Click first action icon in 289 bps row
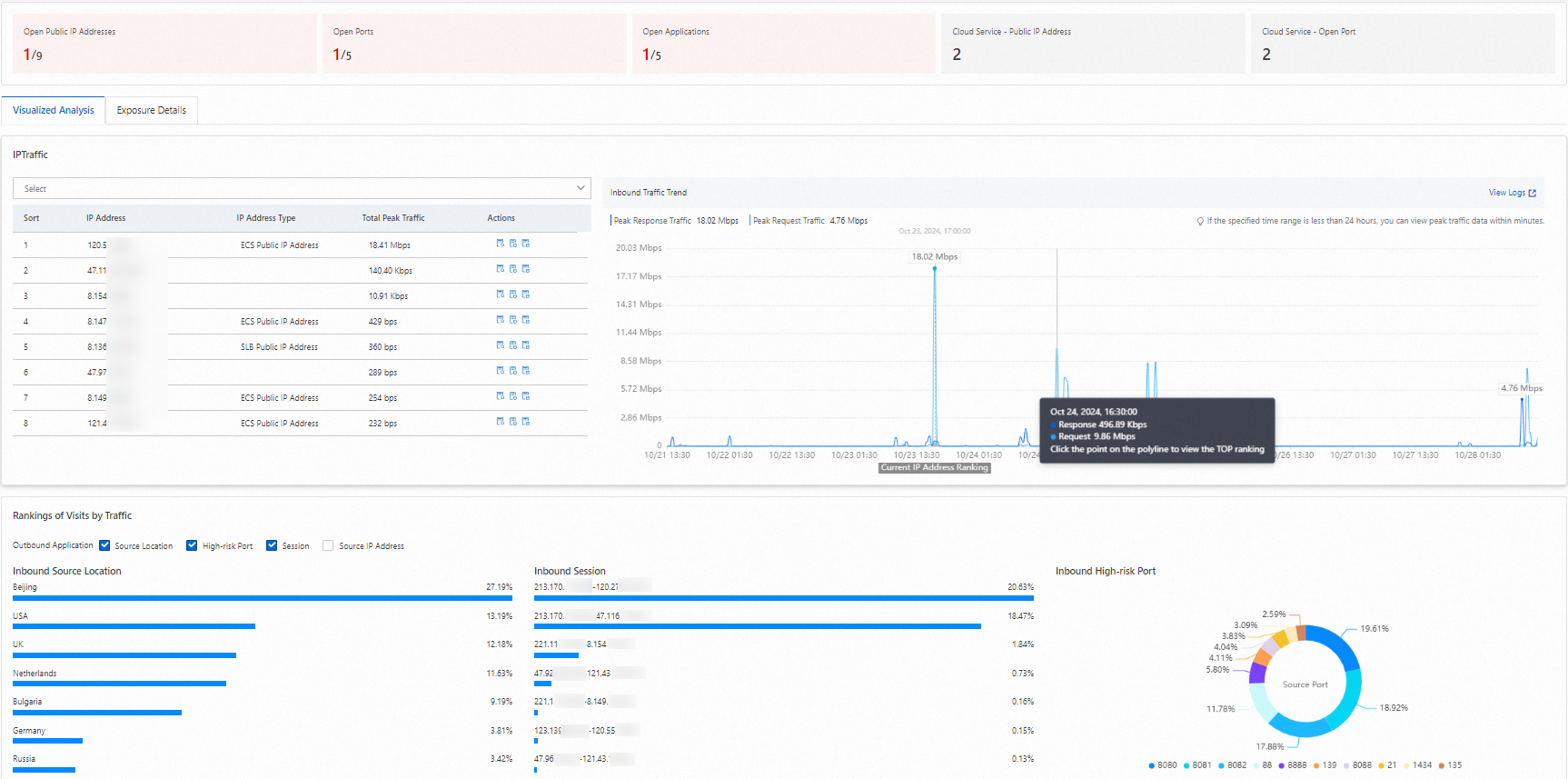 [x=501, y=371]
